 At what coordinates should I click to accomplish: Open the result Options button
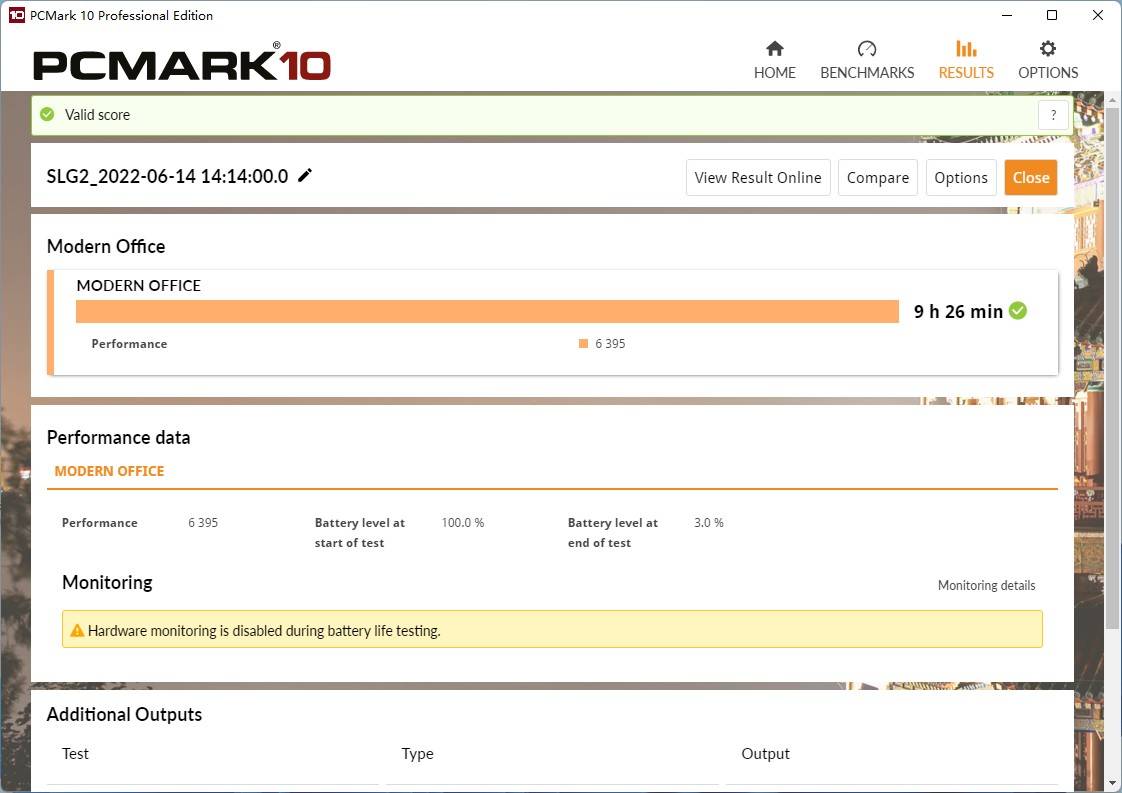tap(960, 177)
